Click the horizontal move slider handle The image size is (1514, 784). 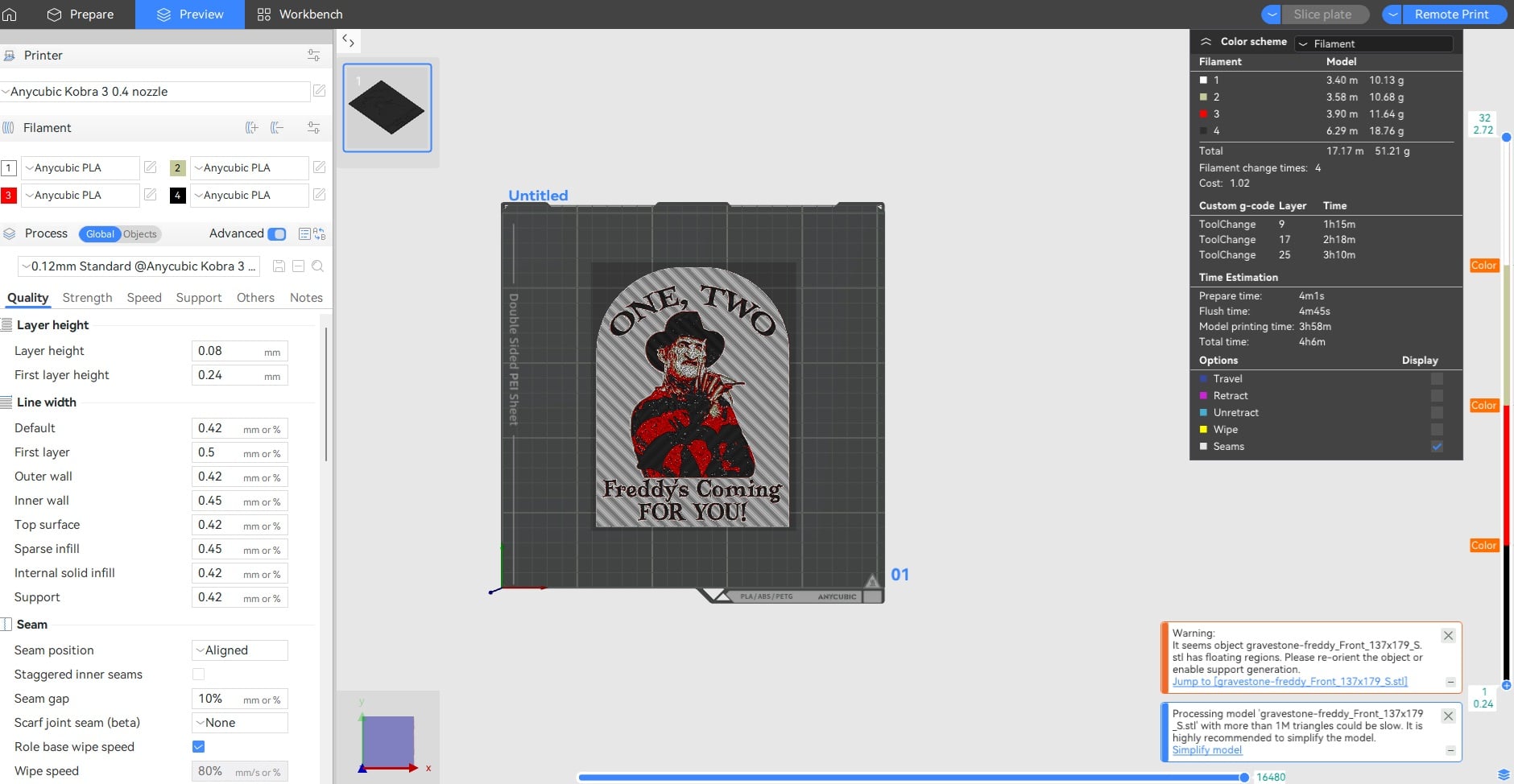tap(1244, 778)
